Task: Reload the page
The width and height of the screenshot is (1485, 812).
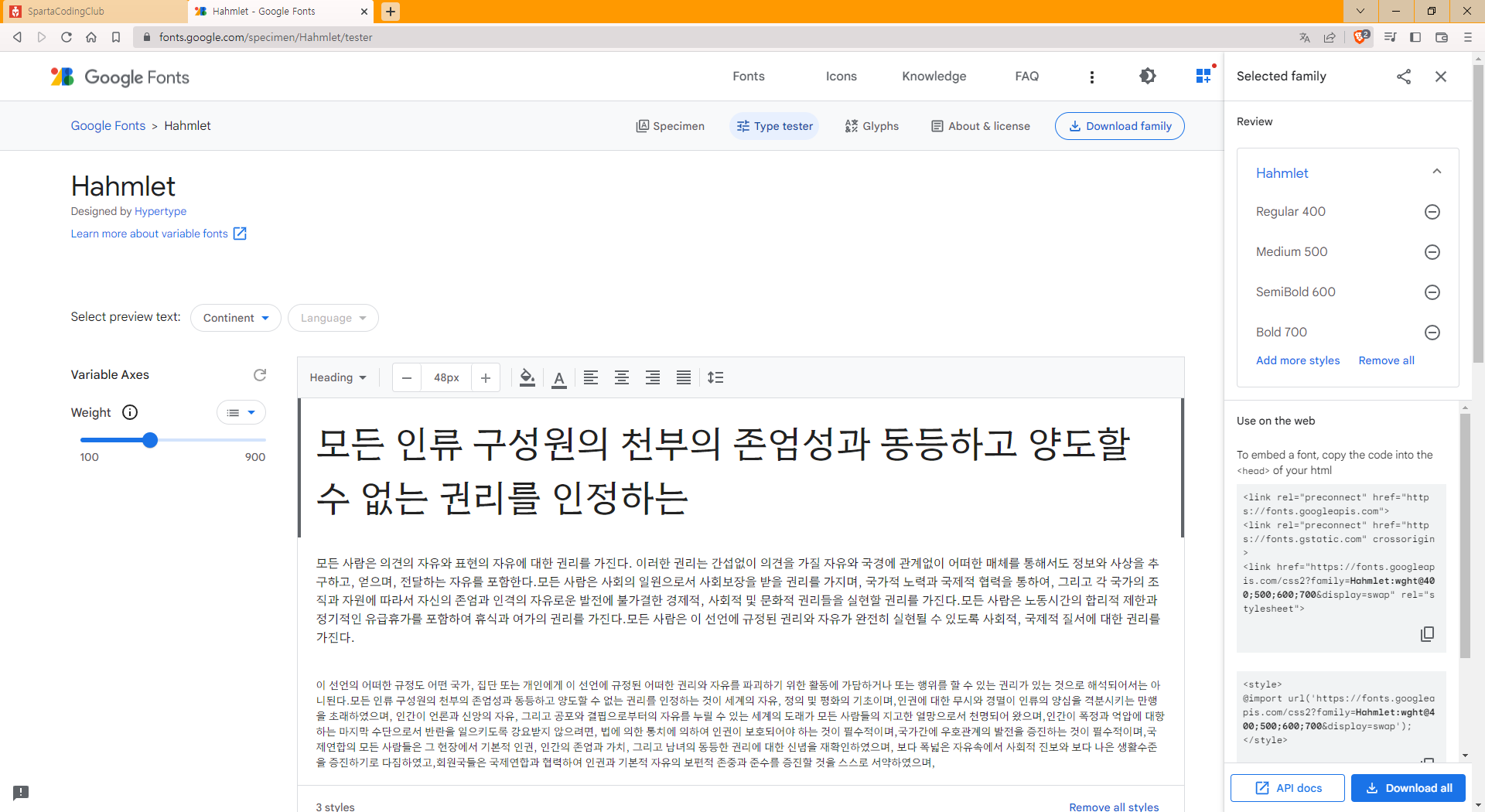Action: click(67, 37)
